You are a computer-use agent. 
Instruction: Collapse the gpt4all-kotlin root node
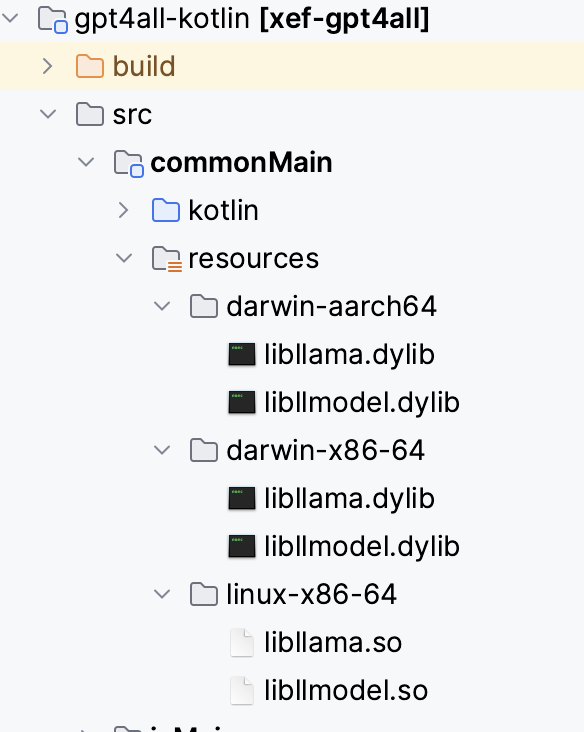(x=10, y=18)
